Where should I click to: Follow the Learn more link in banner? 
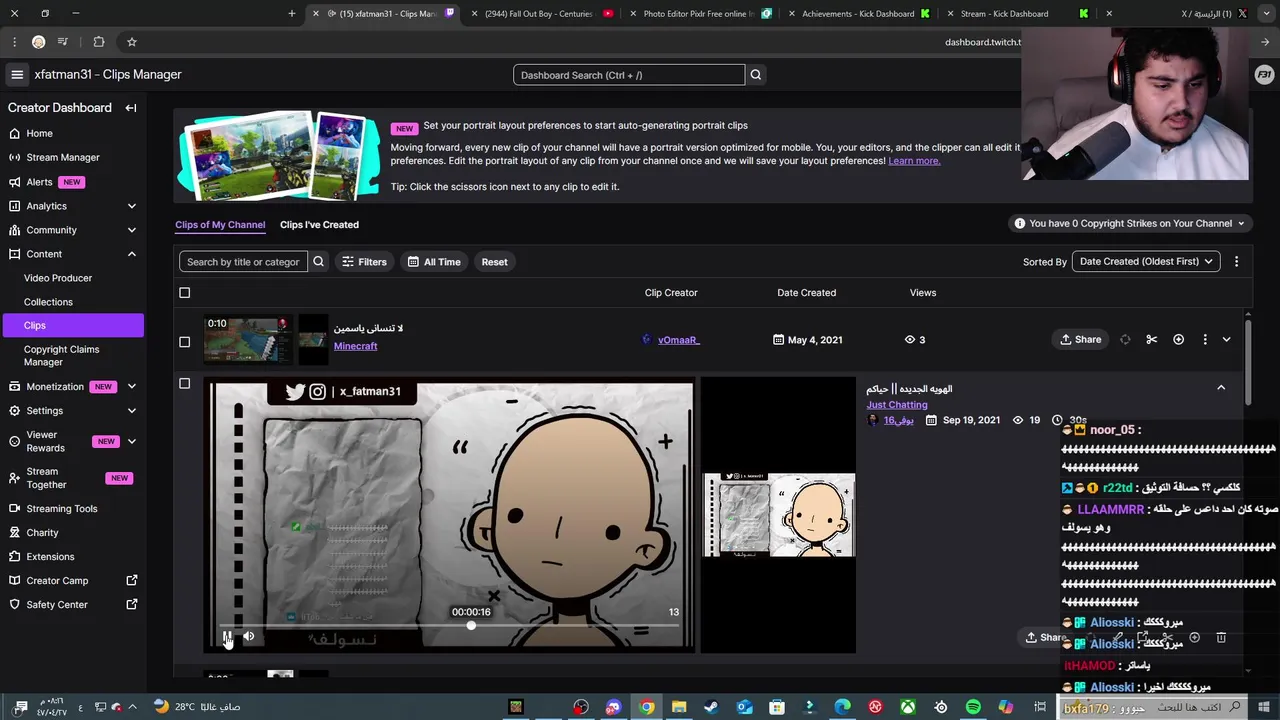click(x=914, y=161)
